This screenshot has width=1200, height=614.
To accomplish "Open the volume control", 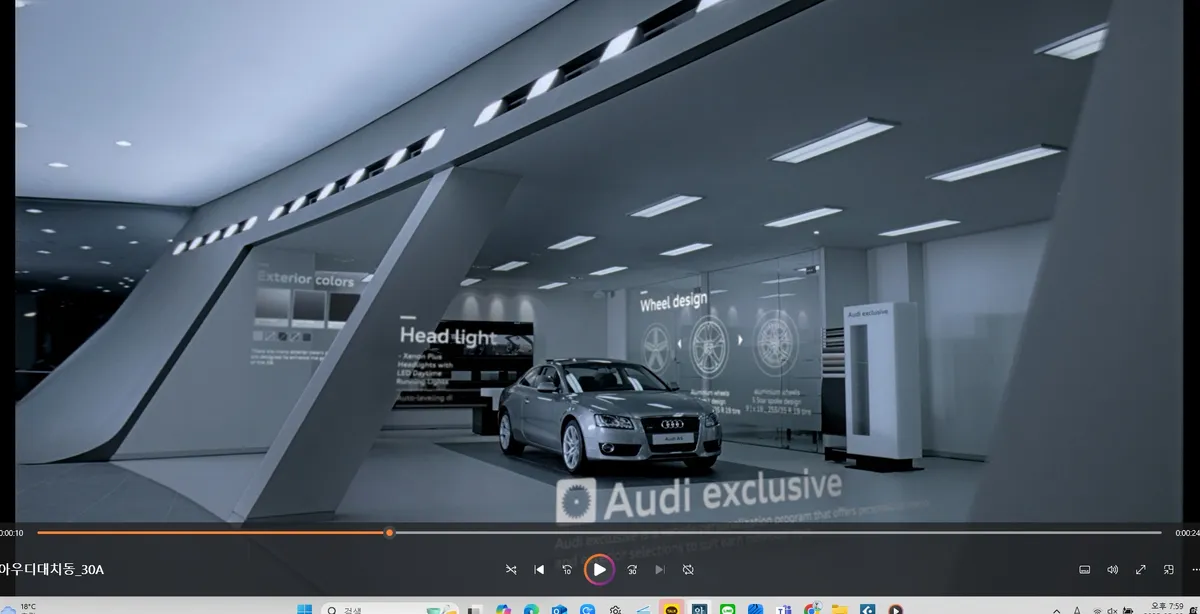I will (x=1112, y=569).
